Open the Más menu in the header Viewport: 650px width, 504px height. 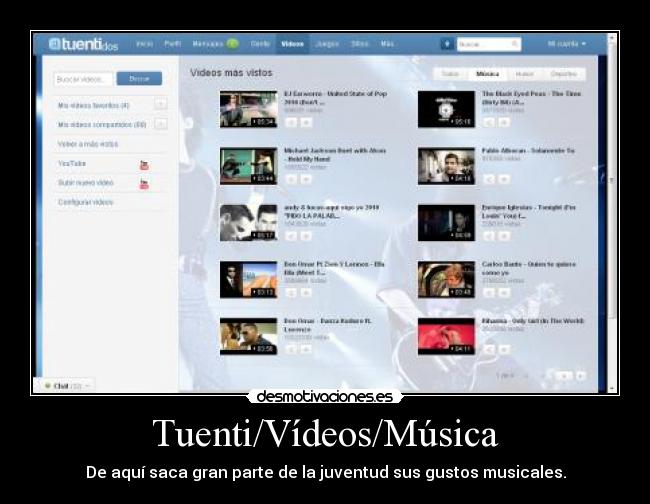tap(387, 44)
